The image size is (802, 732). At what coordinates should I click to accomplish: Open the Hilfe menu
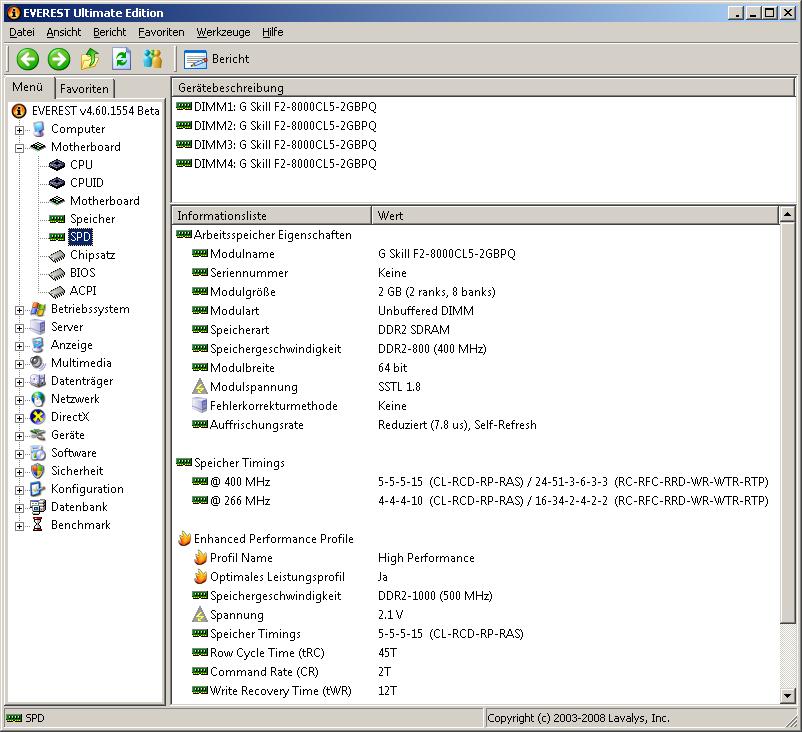pyautogui.click(x=273, y=32)
